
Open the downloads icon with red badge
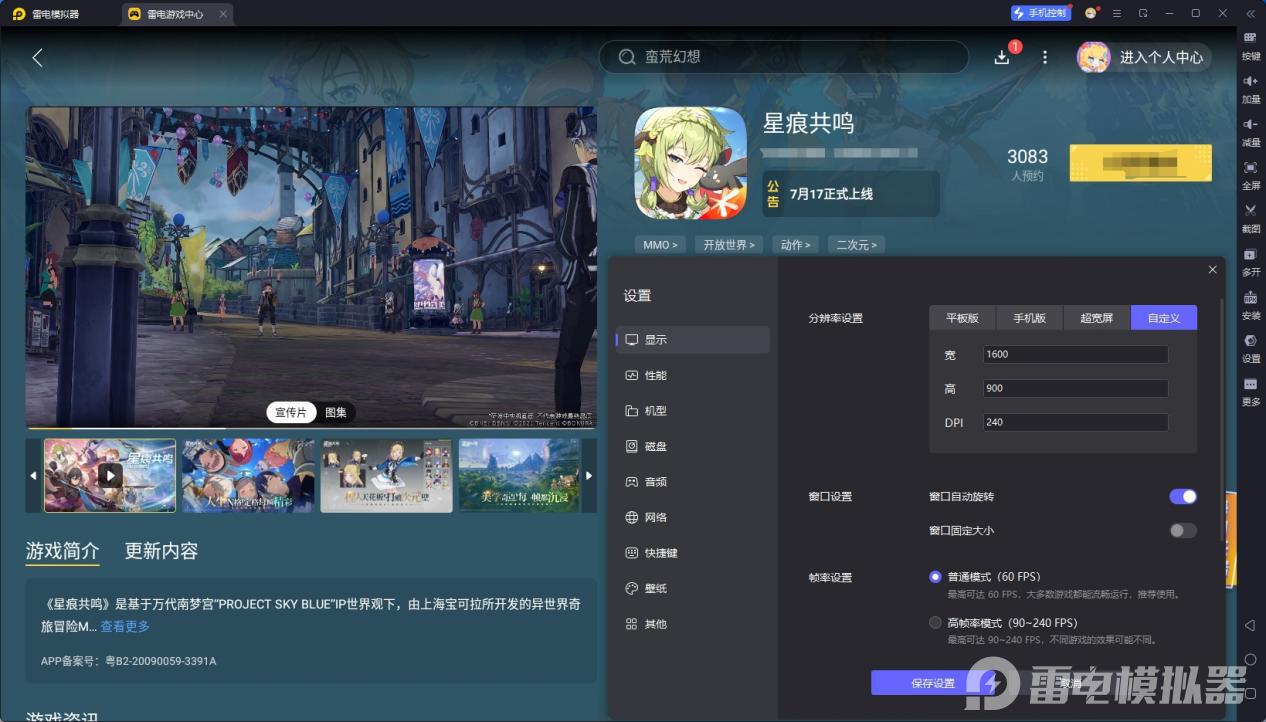pyautogui.click(x=1002, y=57)
